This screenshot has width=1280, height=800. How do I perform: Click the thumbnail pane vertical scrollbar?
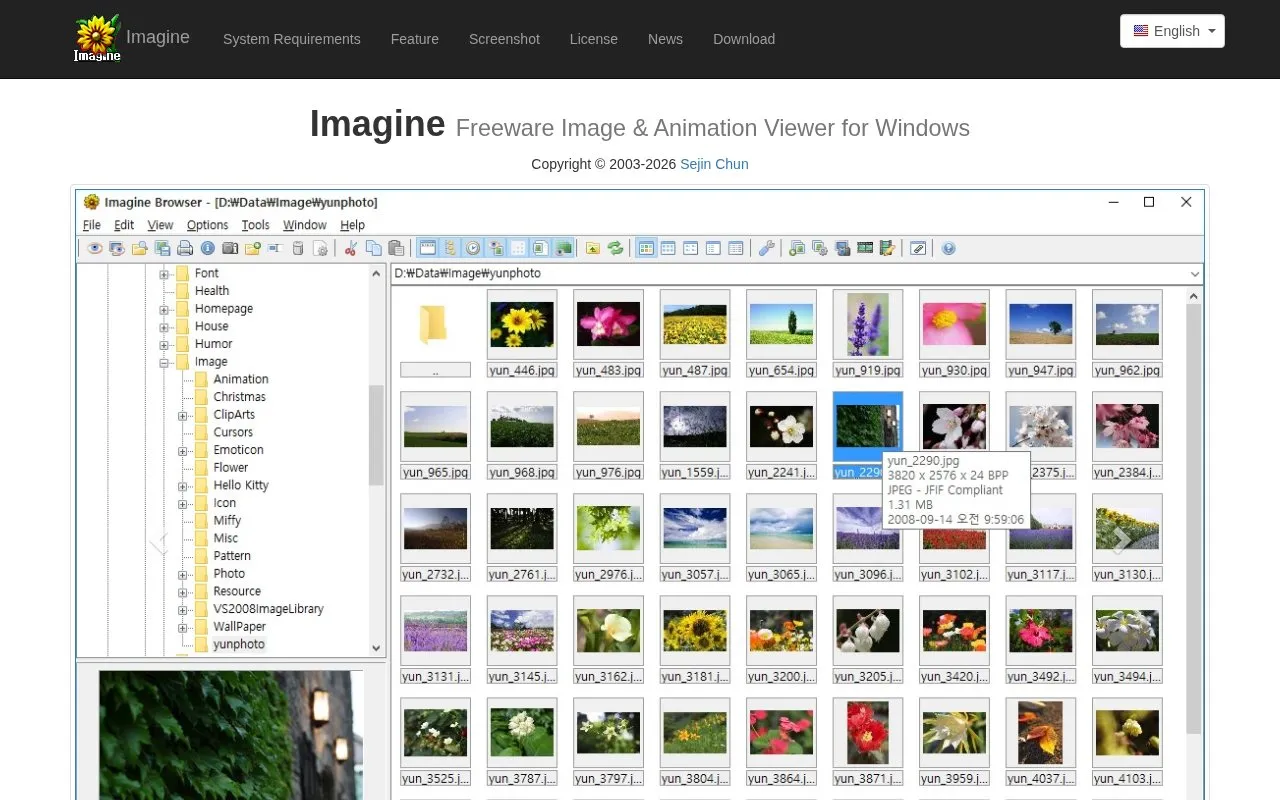point(1194,520)
